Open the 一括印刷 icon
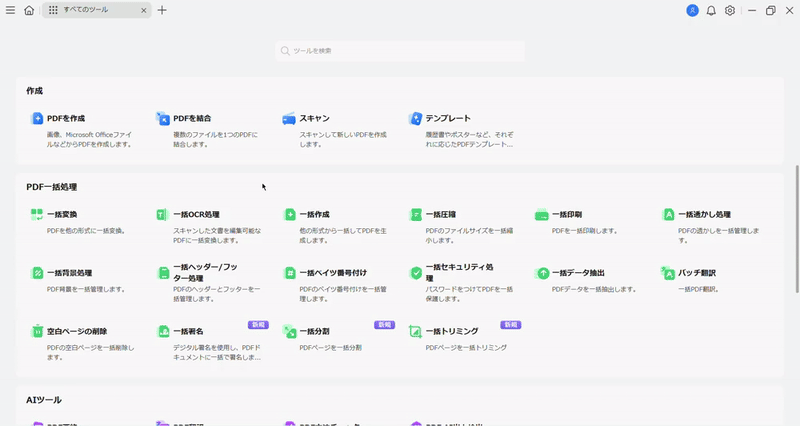The height and width of the screenshot is (426, 800). [x=541, y=215]
